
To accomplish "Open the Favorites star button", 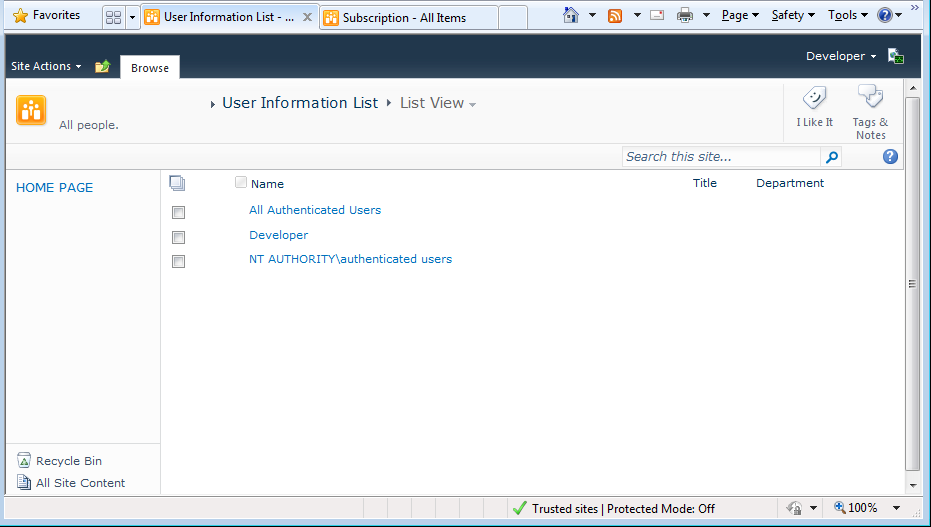I will click(46, 15).
